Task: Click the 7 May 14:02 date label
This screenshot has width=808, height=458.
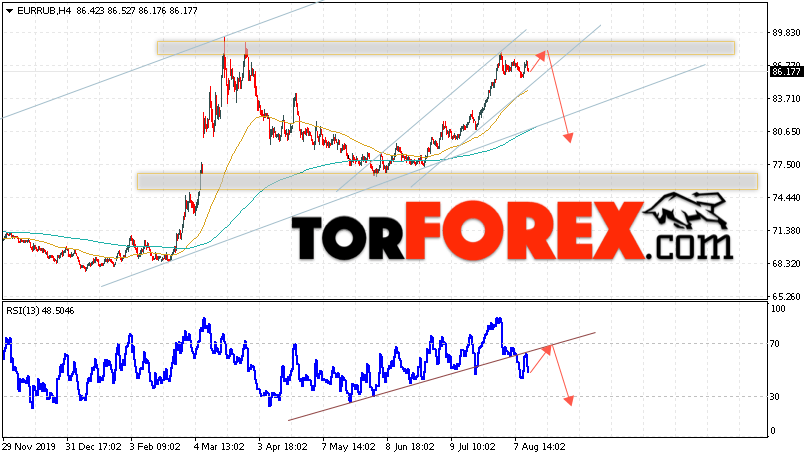Action: (x=348, y=446)
